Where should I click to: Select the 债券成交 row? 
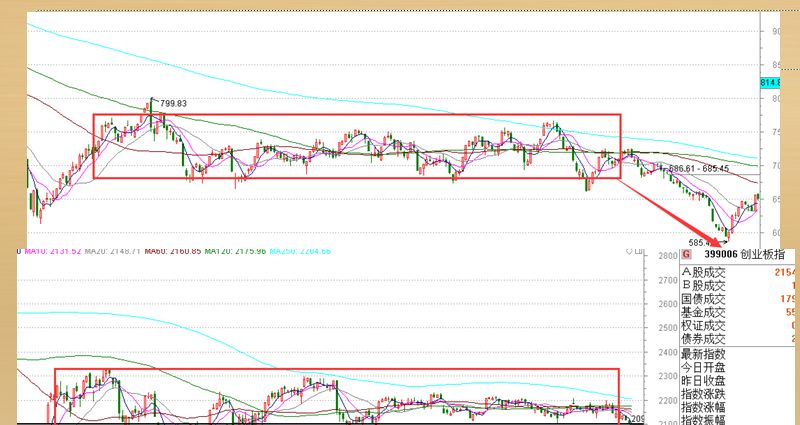click(x=738, y=339)
